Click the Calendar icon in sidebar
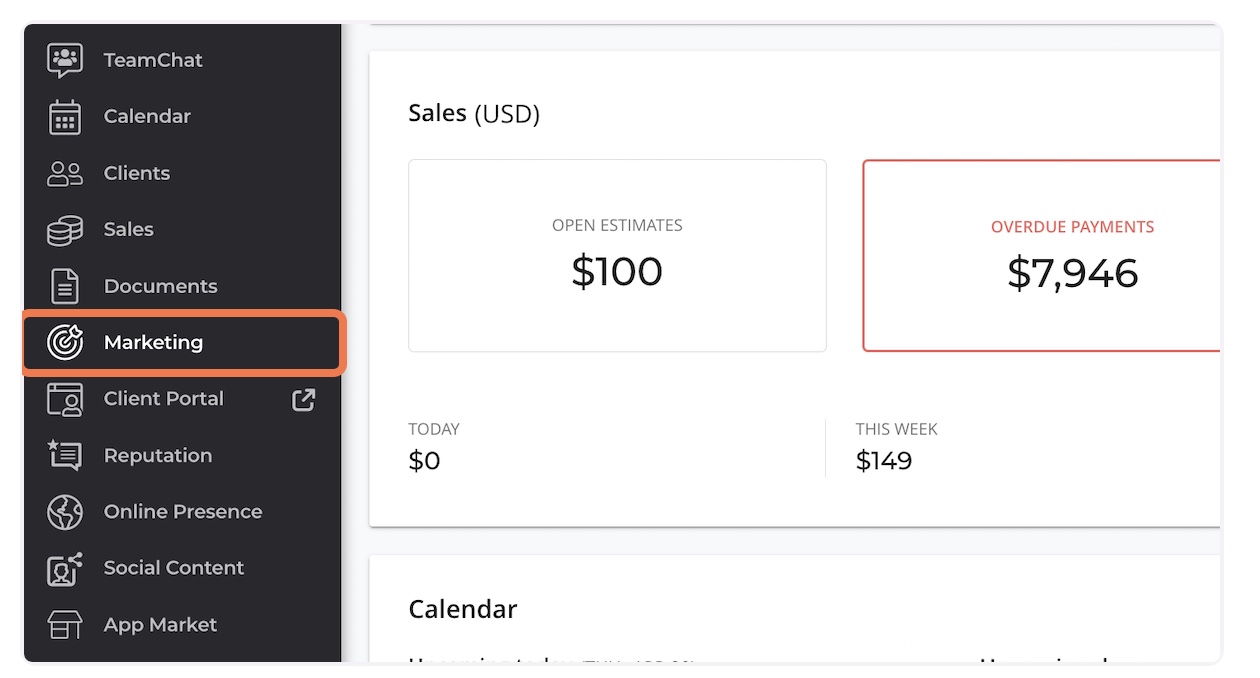 [65, 117]
